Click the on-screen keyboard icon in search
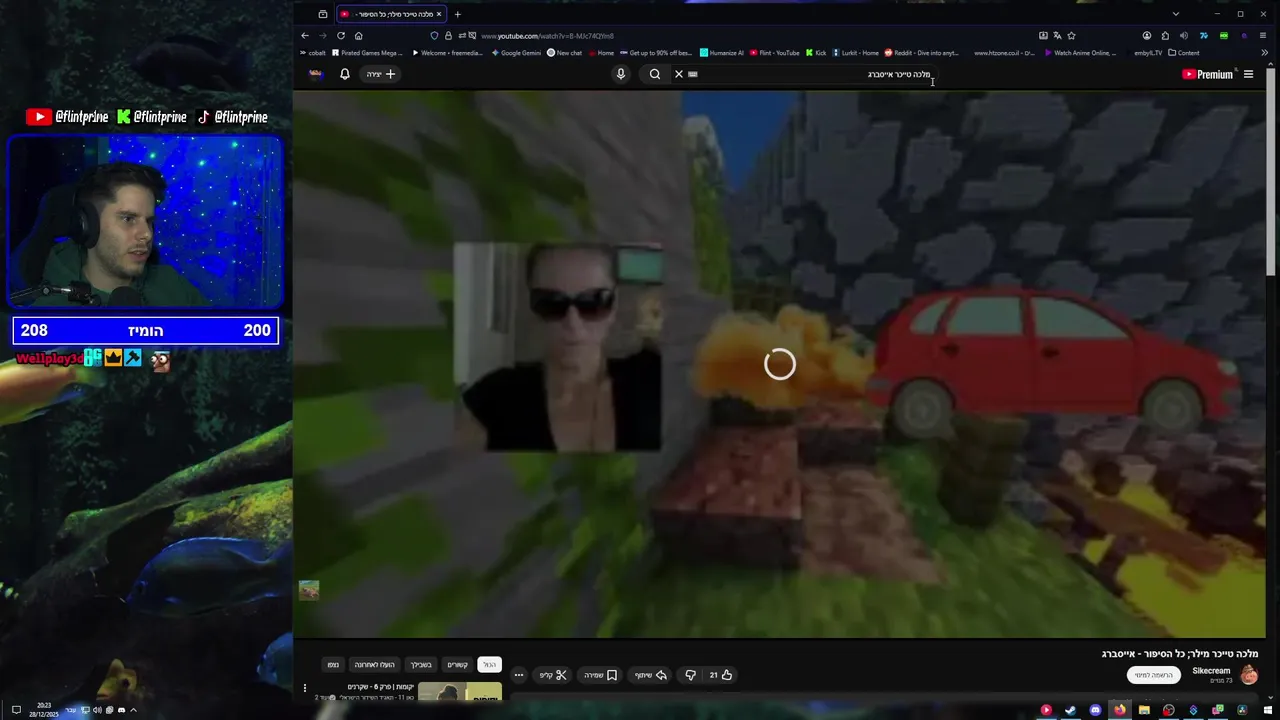Viewport: 1280px width, 720px height. coord(693,74)
